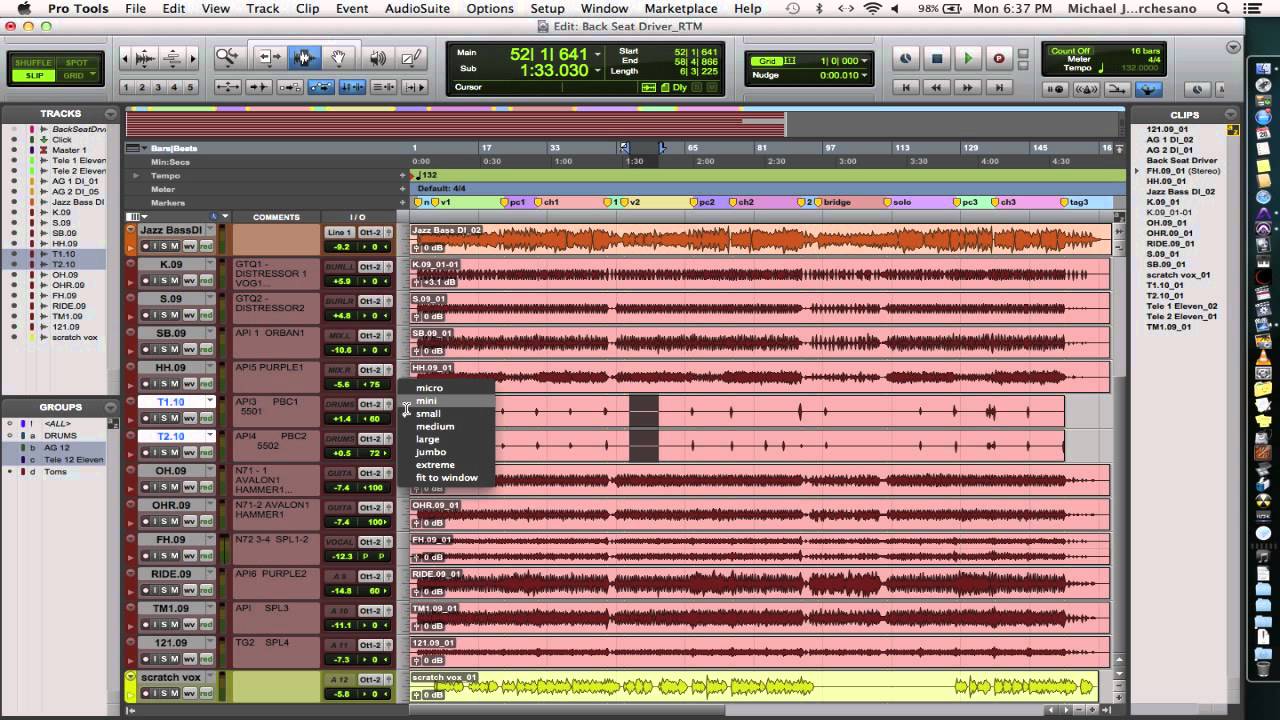Record-enable the SB.09 track
Image resolution: width=1280 pixels, height=720 pixels.
(x=146, y=349)
